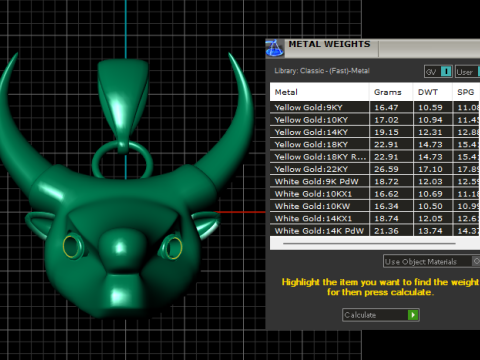This screenshot has width=480, height=360.
Task: Select the Yellow Gold:18KY row
Action: (x=375, y=144)
